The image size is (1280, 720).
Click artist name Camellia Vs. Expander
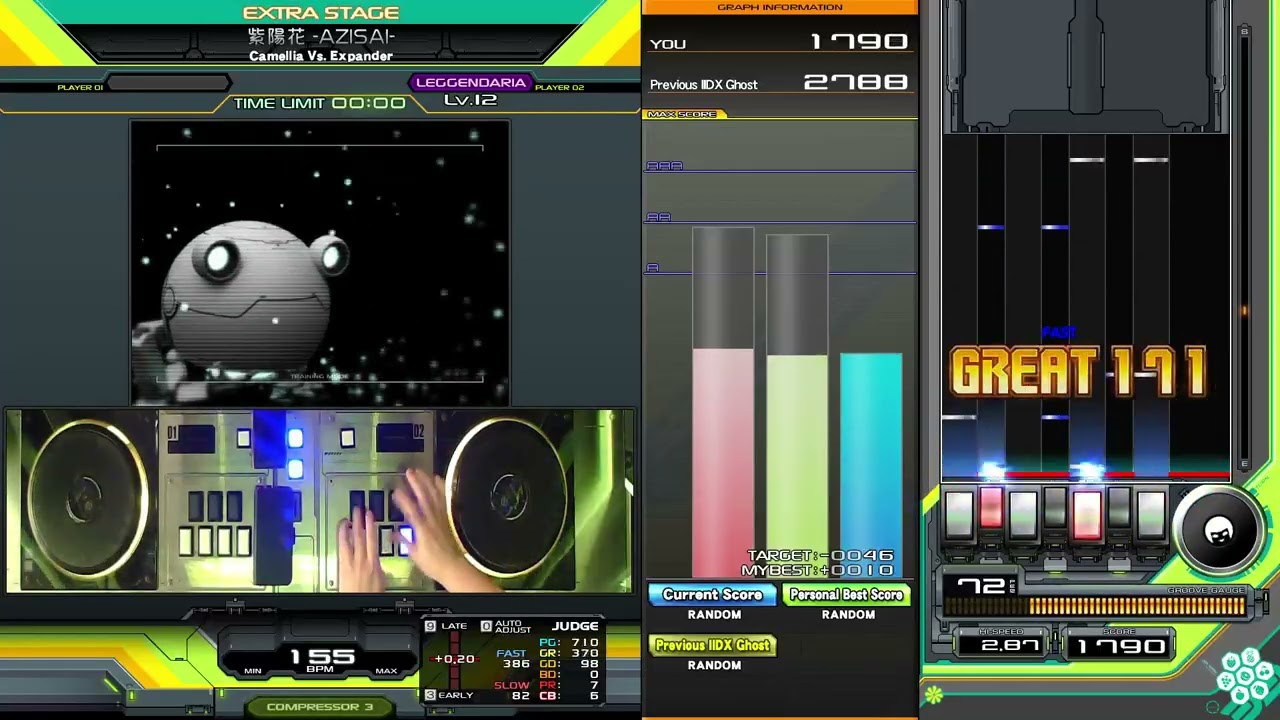point(321,56)
